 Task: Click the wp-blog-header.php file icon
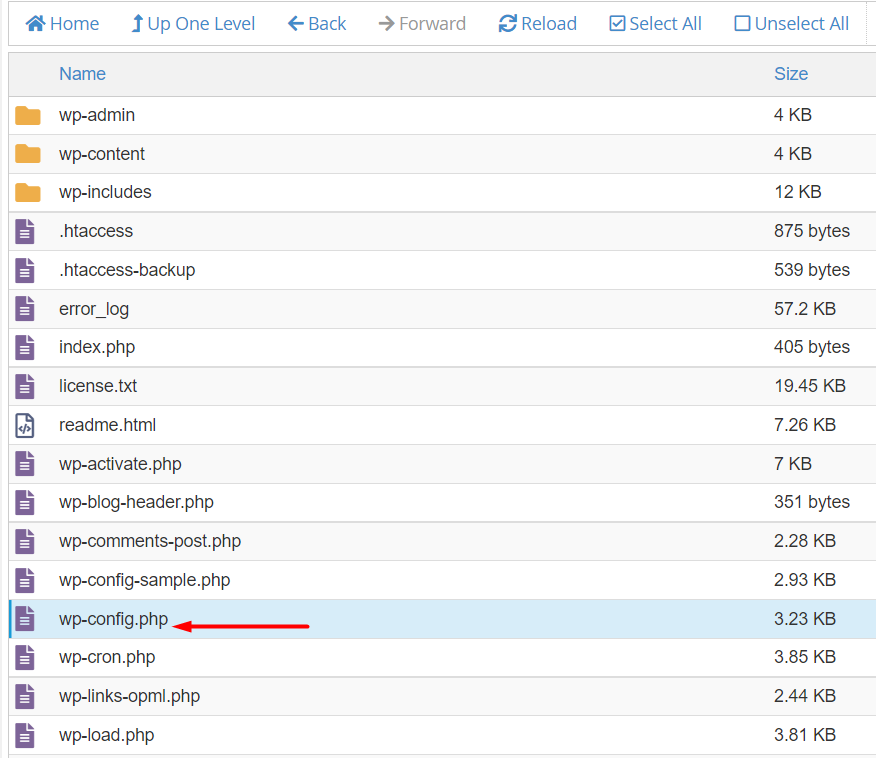pyautogui.click(x=25, y=502)
